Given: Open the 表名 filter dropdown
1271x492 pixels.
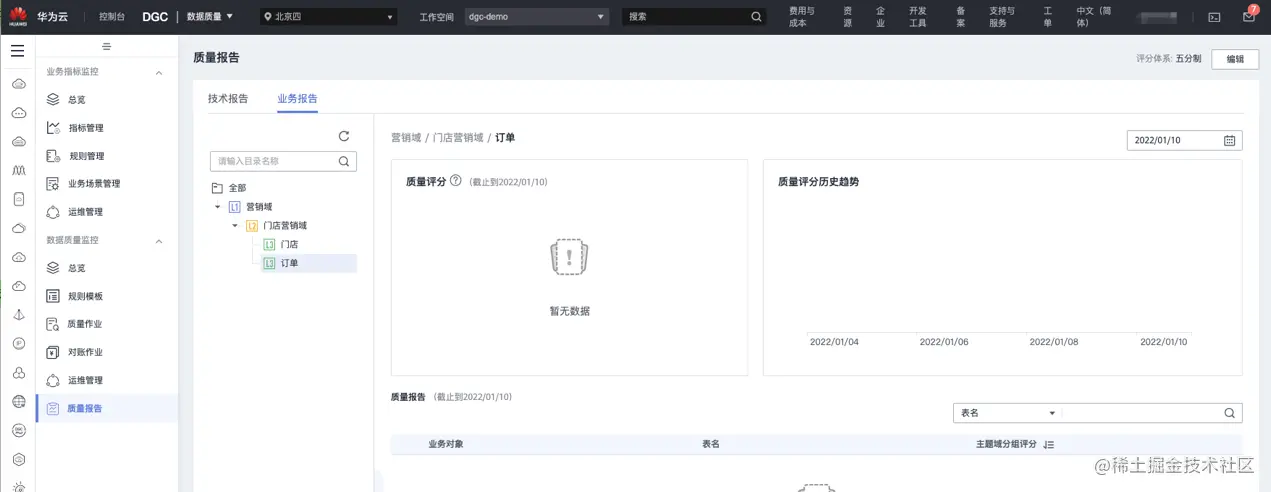Looking at the screenshot, I should (x=1007, y=413).
